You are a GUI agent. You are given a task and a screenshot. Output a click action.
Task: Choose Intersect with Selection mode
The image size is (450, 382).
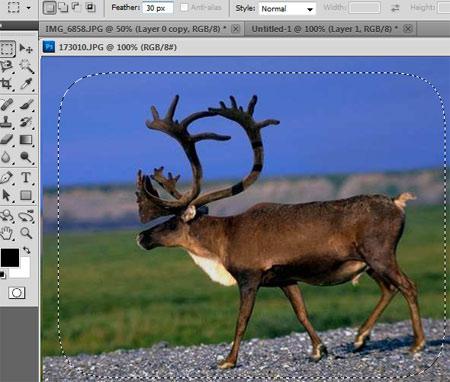tap(90, 7)
